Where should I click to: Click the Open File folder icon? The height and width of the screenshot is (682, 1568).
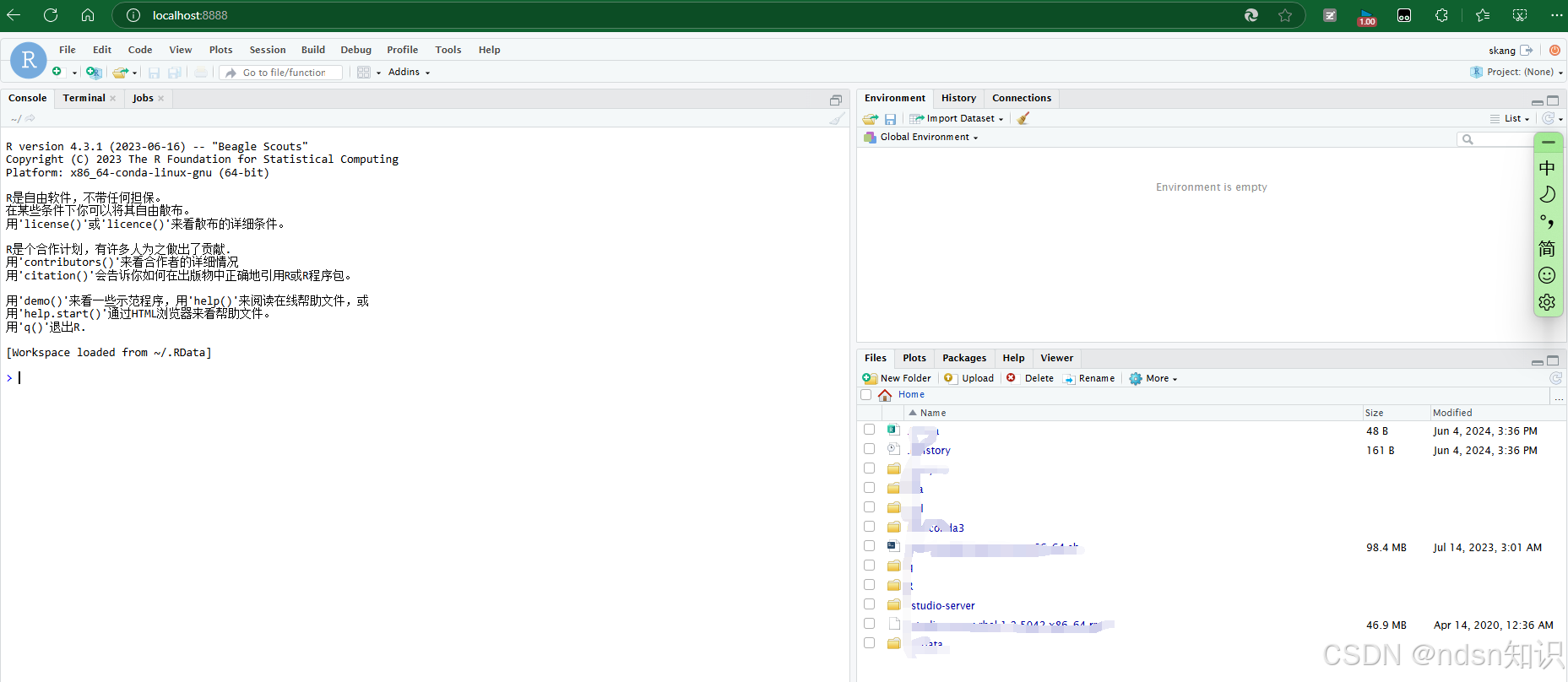[x=121, y=73]
